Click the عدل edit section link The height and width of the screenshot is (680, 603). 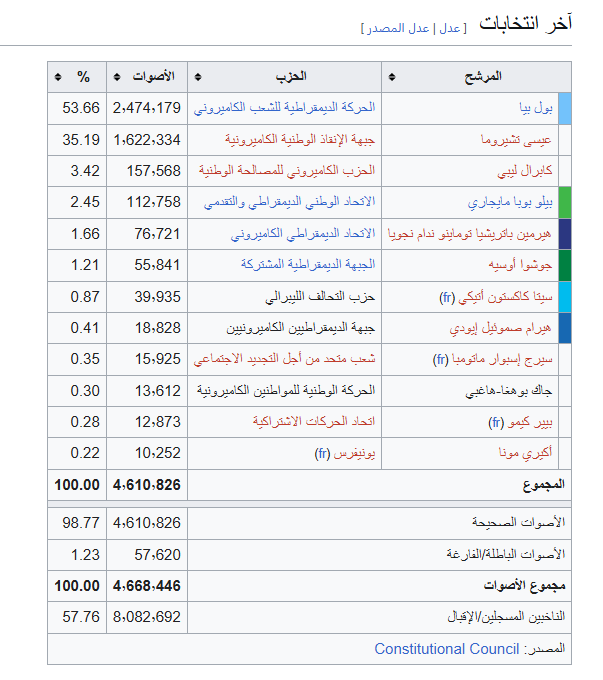(449, 29)
